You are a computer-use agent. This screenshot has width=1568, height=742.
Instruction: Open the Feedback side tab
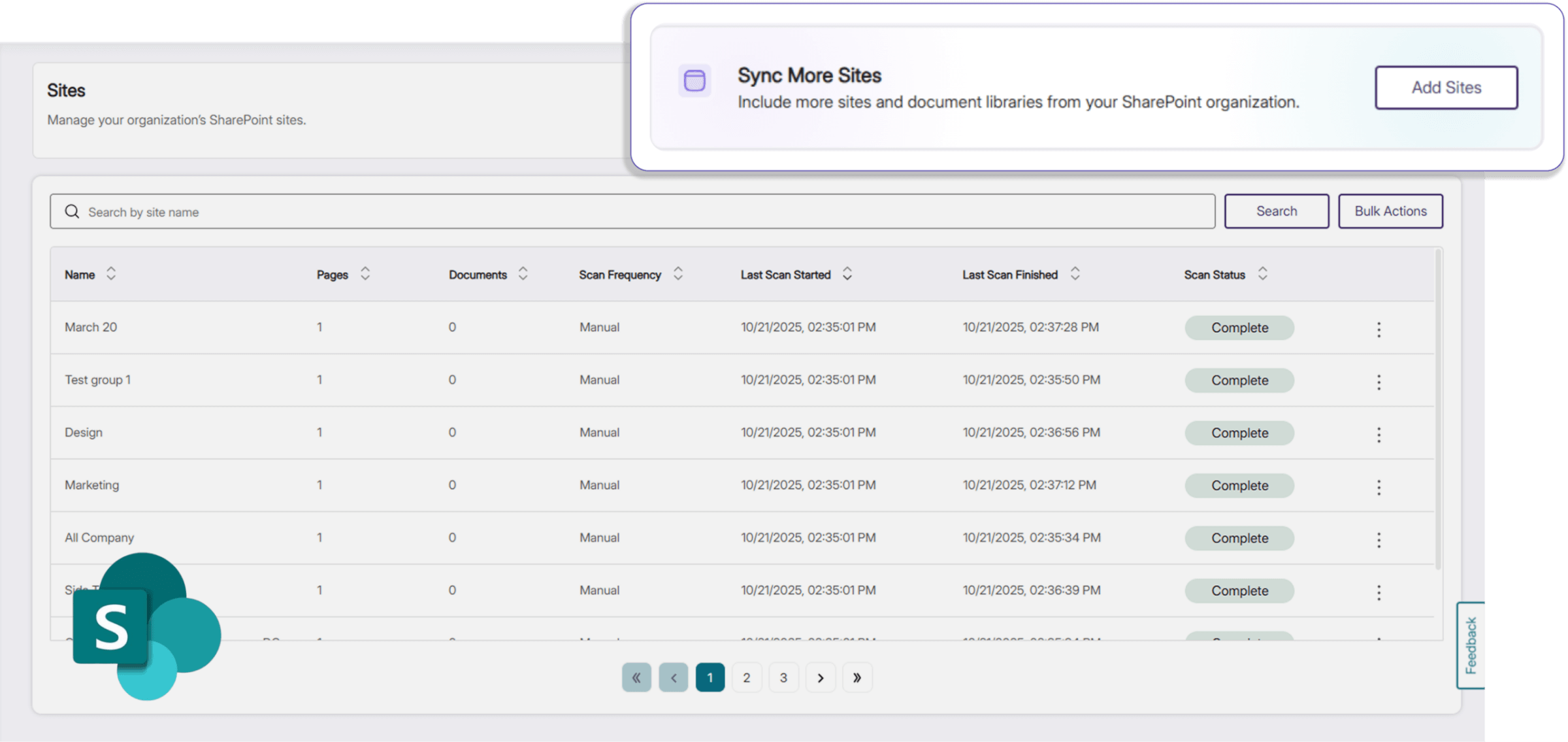coord(1470,645)
